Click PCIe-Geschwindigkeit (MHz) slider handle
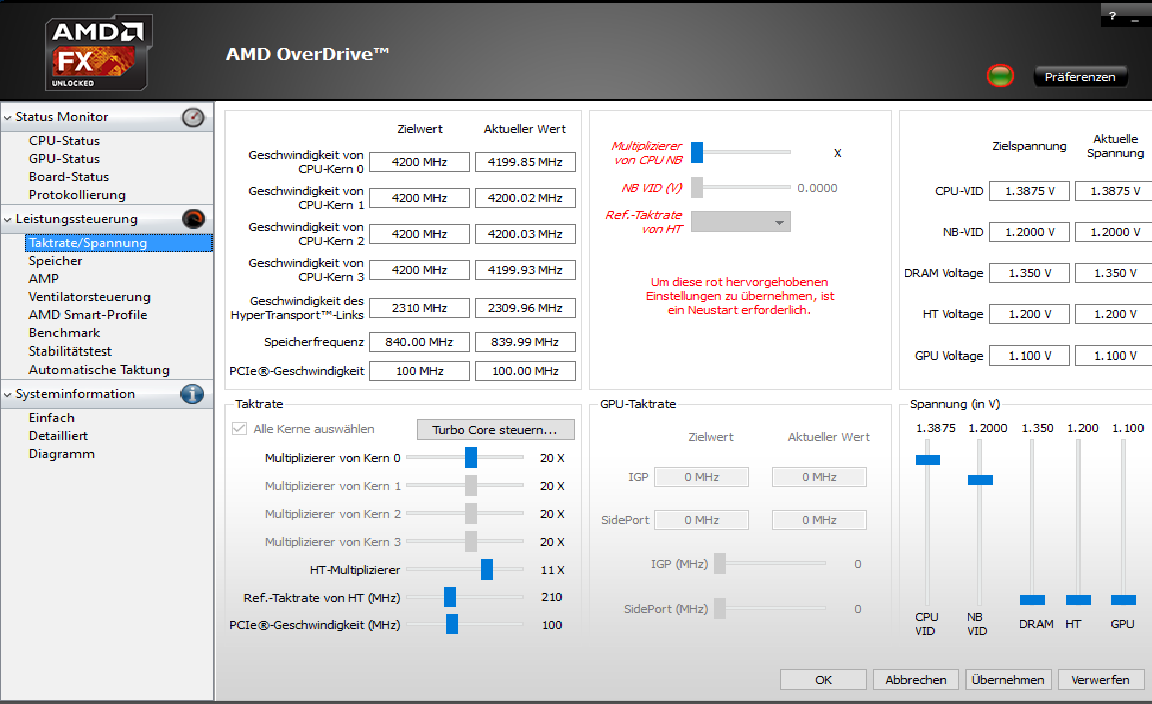 (452, 624)
